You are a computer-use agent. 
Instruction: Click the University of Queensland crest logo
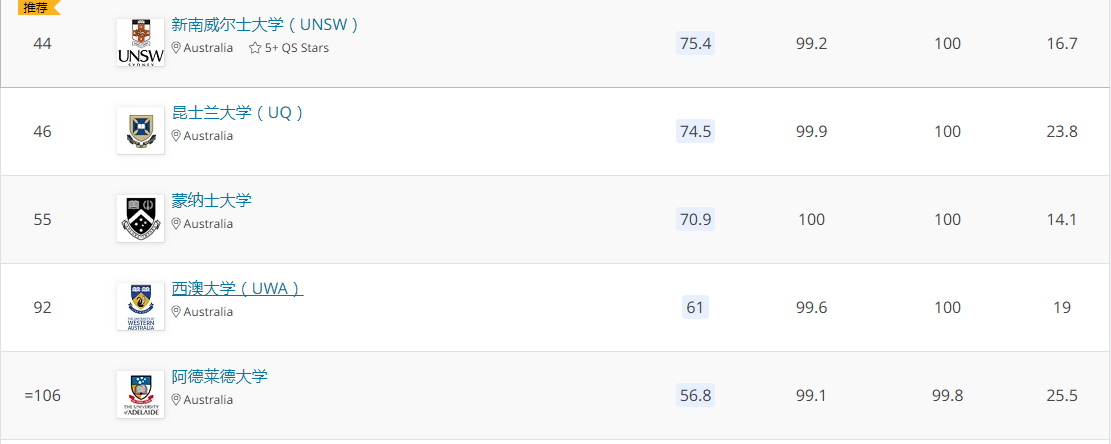(x=140, y=130)
